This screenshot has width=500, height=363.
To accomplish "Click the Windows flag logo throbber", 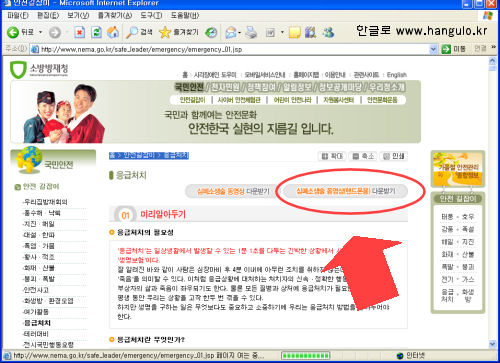I will click(x=488, y=15).
